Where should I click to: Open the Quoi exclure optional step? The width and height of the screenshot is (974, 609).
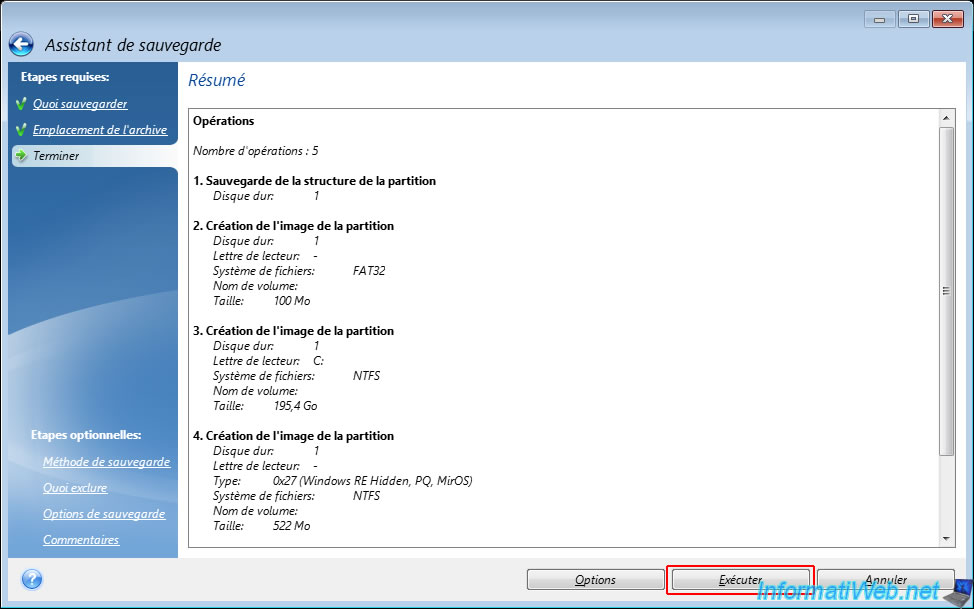coord(75,488)
